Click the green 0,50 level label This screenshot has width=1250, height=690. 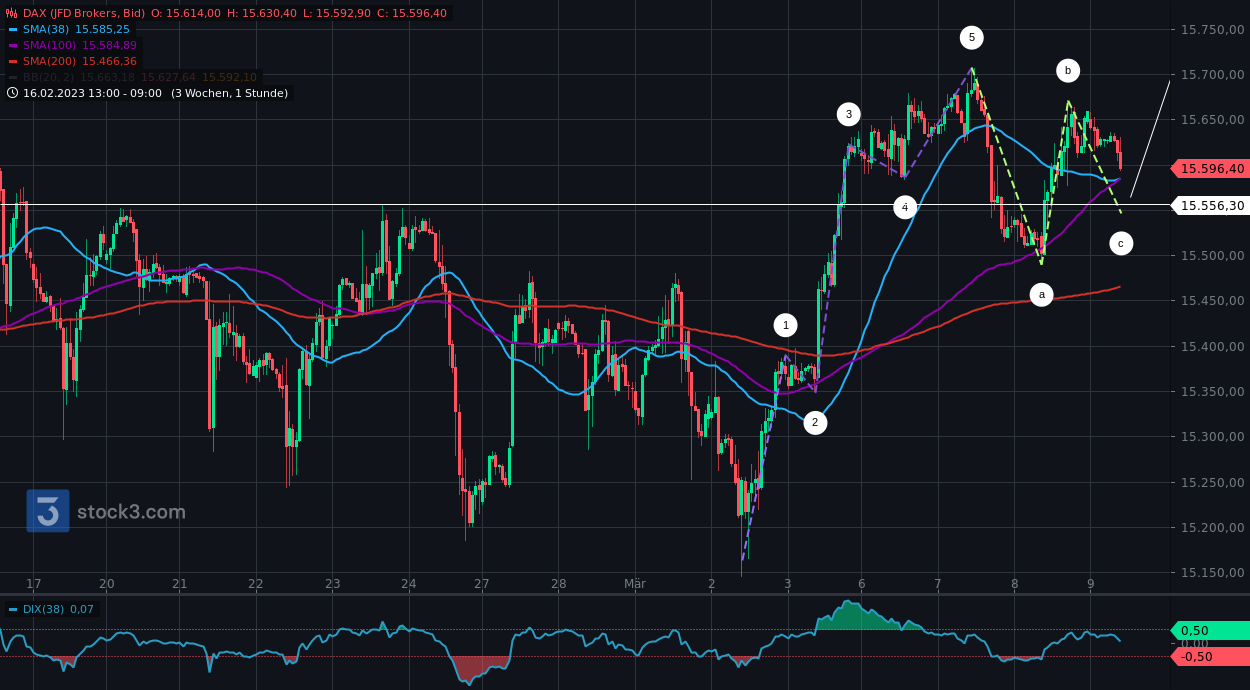click(1197, 630)
